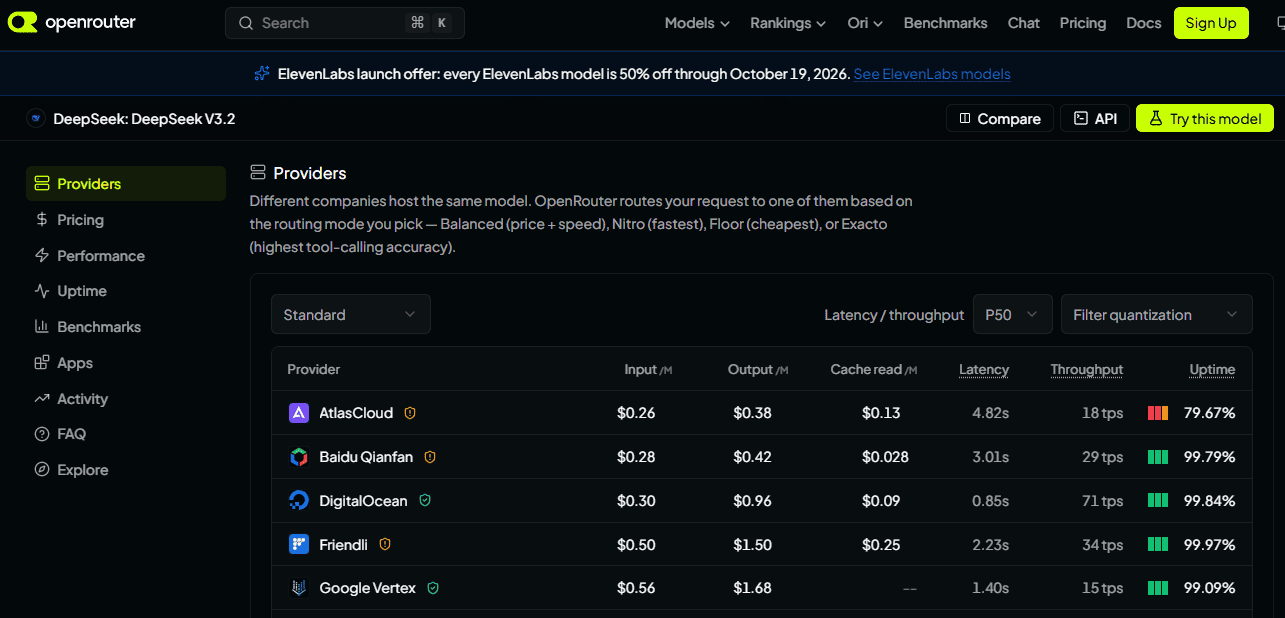Screen dimensions: 1285x618
Task: Open the Filter quantization dropdown
Action: (1157, 314)
